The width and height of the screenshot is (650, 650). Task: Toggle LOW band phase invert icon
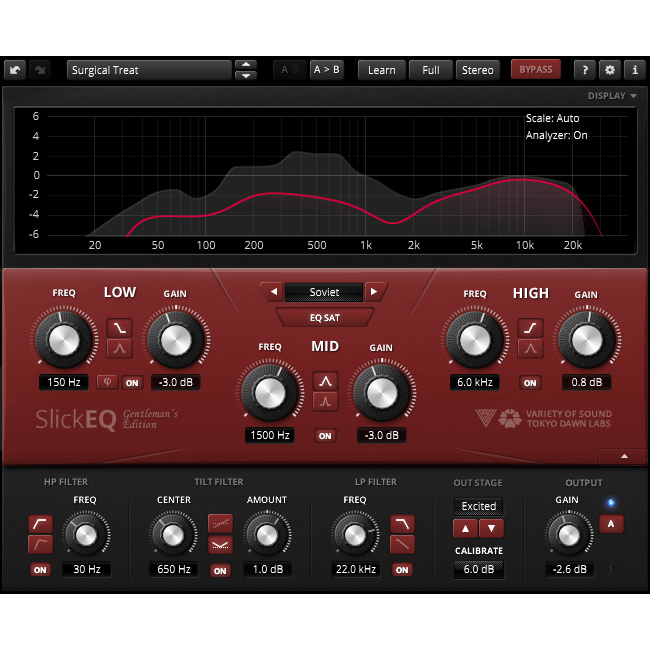click(x=107, y=382)
